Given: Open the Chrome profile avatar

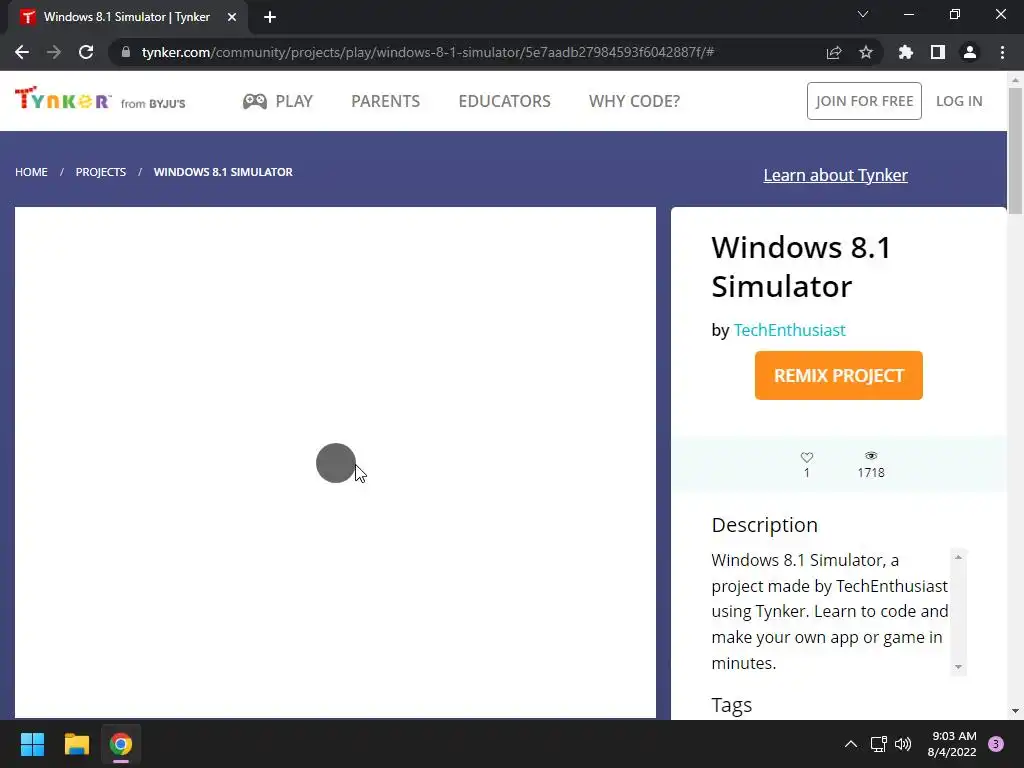Looking at the screenshot, I should 970,52.
